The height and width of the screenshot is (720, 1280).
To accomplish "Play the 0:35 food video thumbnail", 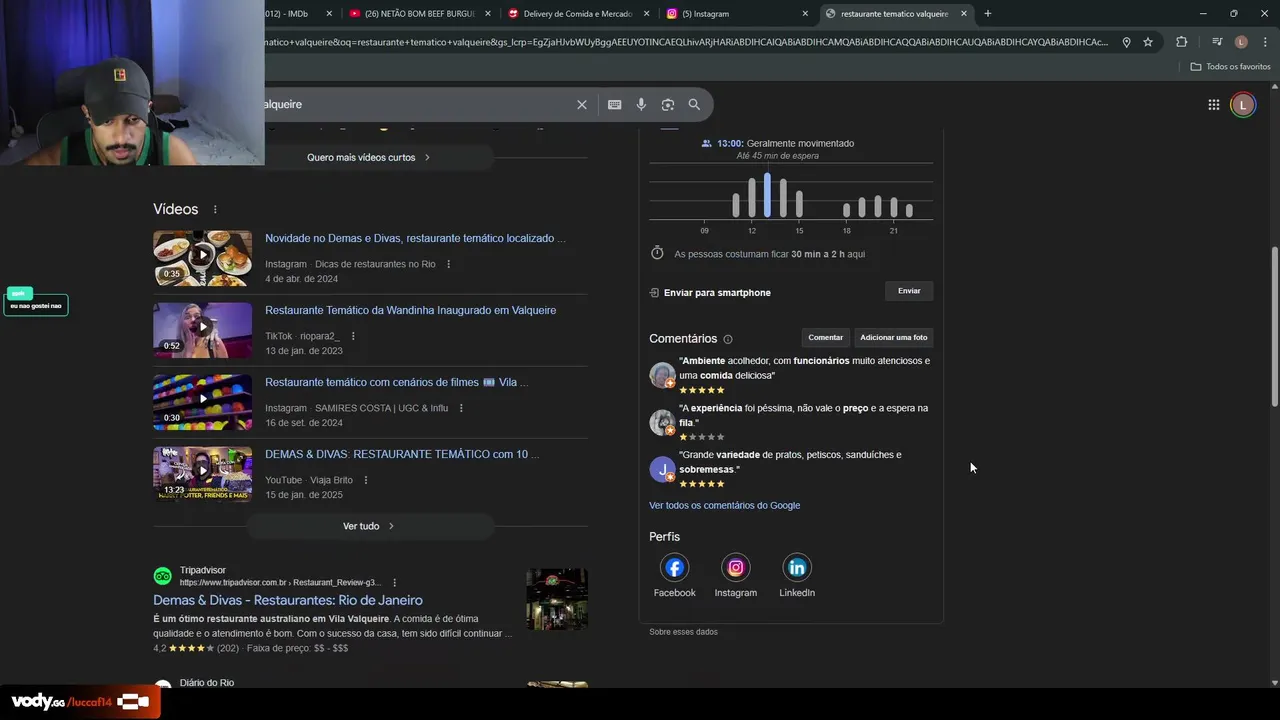I will click(202, 258).
